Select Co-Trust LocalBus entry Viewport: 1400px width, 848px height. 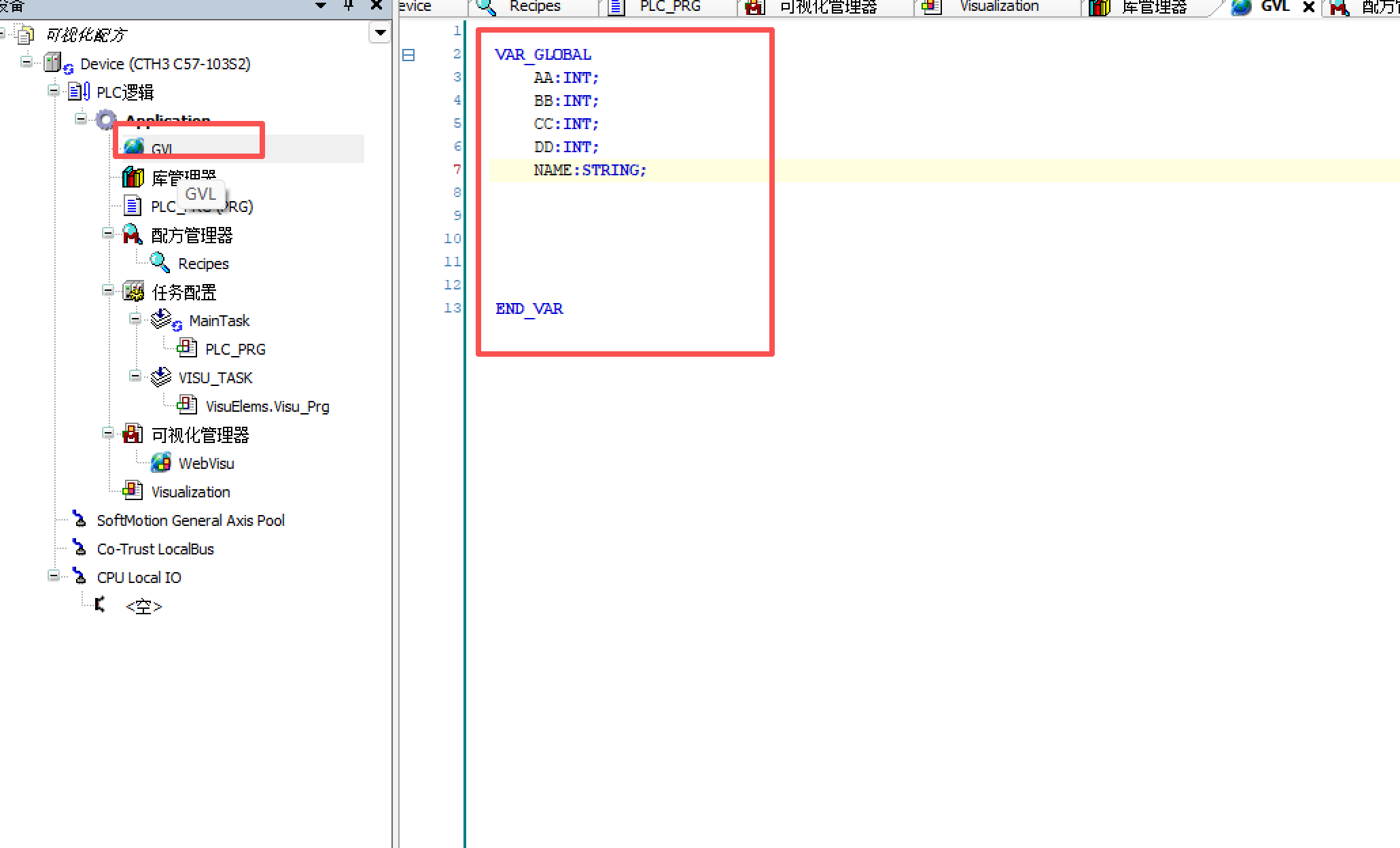155,549
